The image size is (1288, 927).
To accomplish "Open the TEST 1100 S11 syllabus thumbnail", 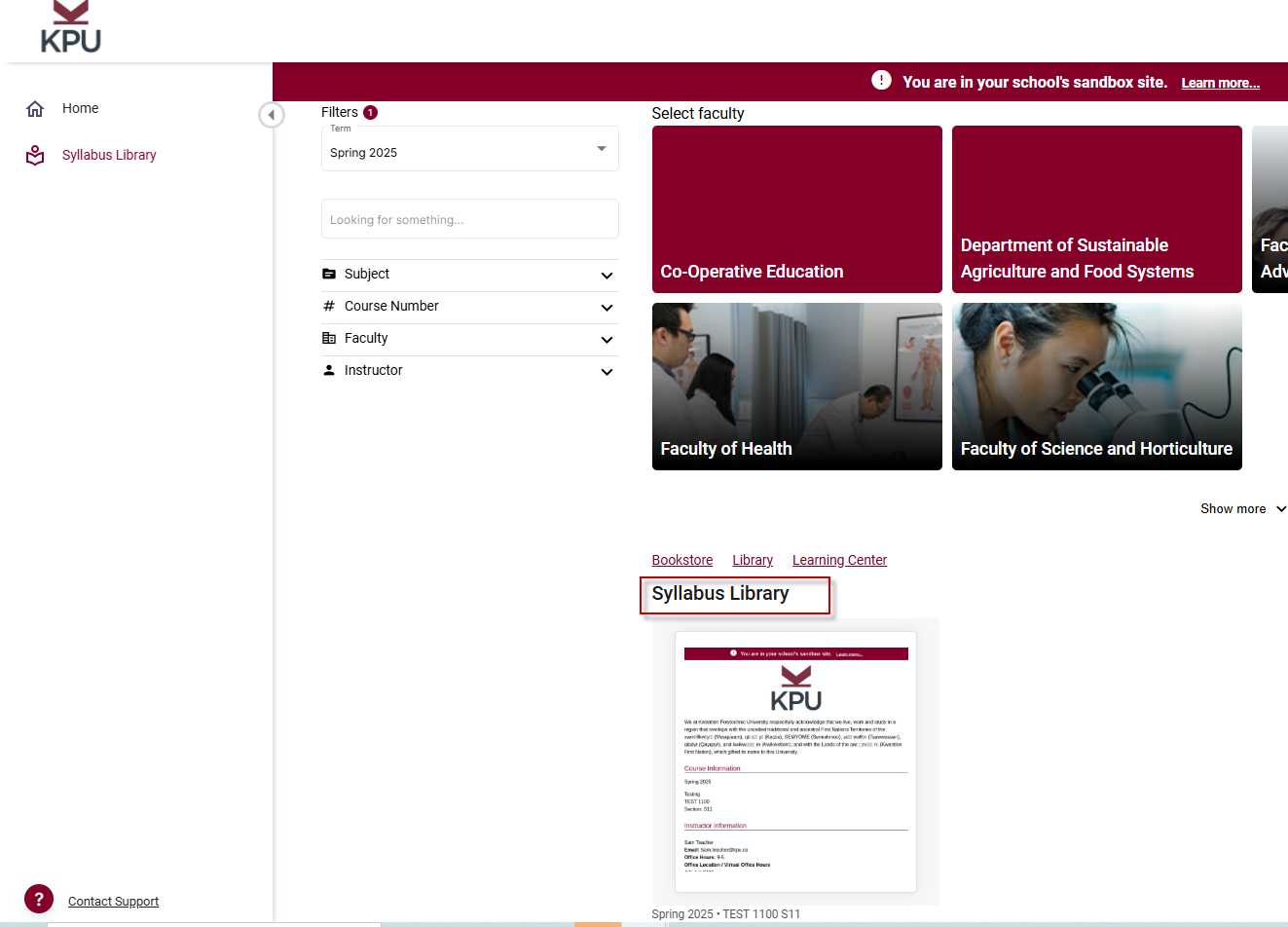I will click(x=795, y=761).
